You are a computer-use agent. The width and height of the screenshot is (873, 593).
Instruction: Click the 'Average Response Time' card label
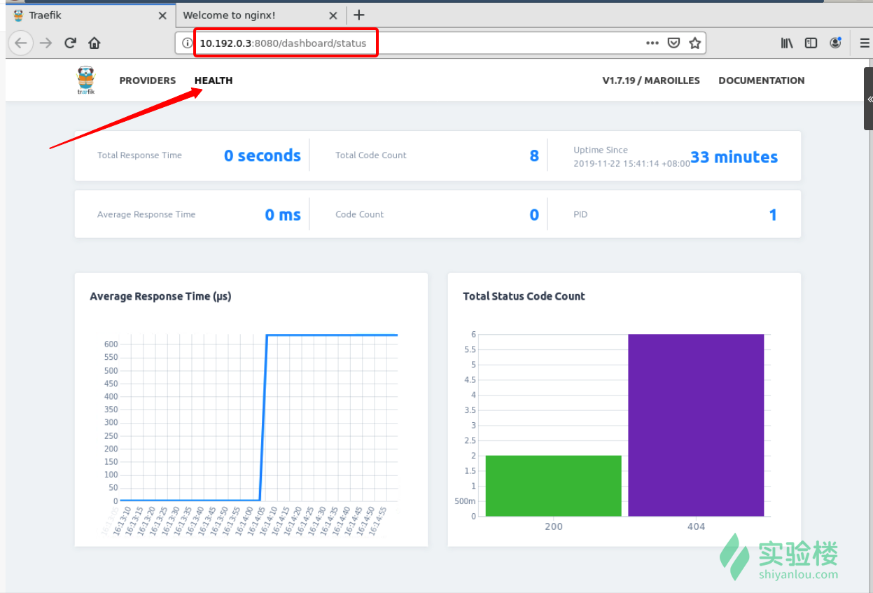click(x=146, y=214)
